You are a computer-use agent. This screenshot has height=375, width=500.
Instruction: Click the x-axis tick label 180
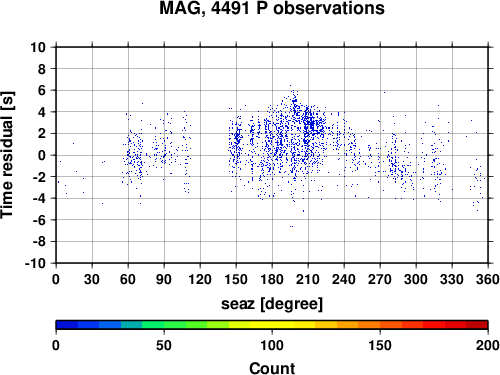point(272,279)
